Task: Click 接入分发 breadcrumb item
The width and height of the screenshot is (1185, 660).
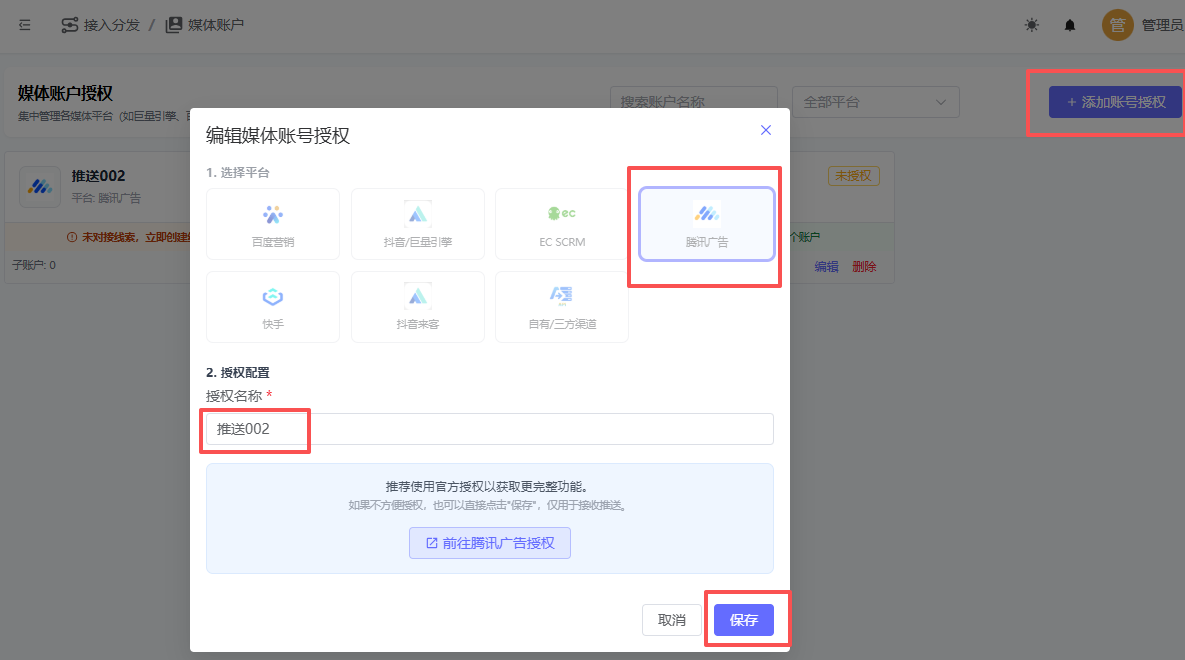Action: 101,25
